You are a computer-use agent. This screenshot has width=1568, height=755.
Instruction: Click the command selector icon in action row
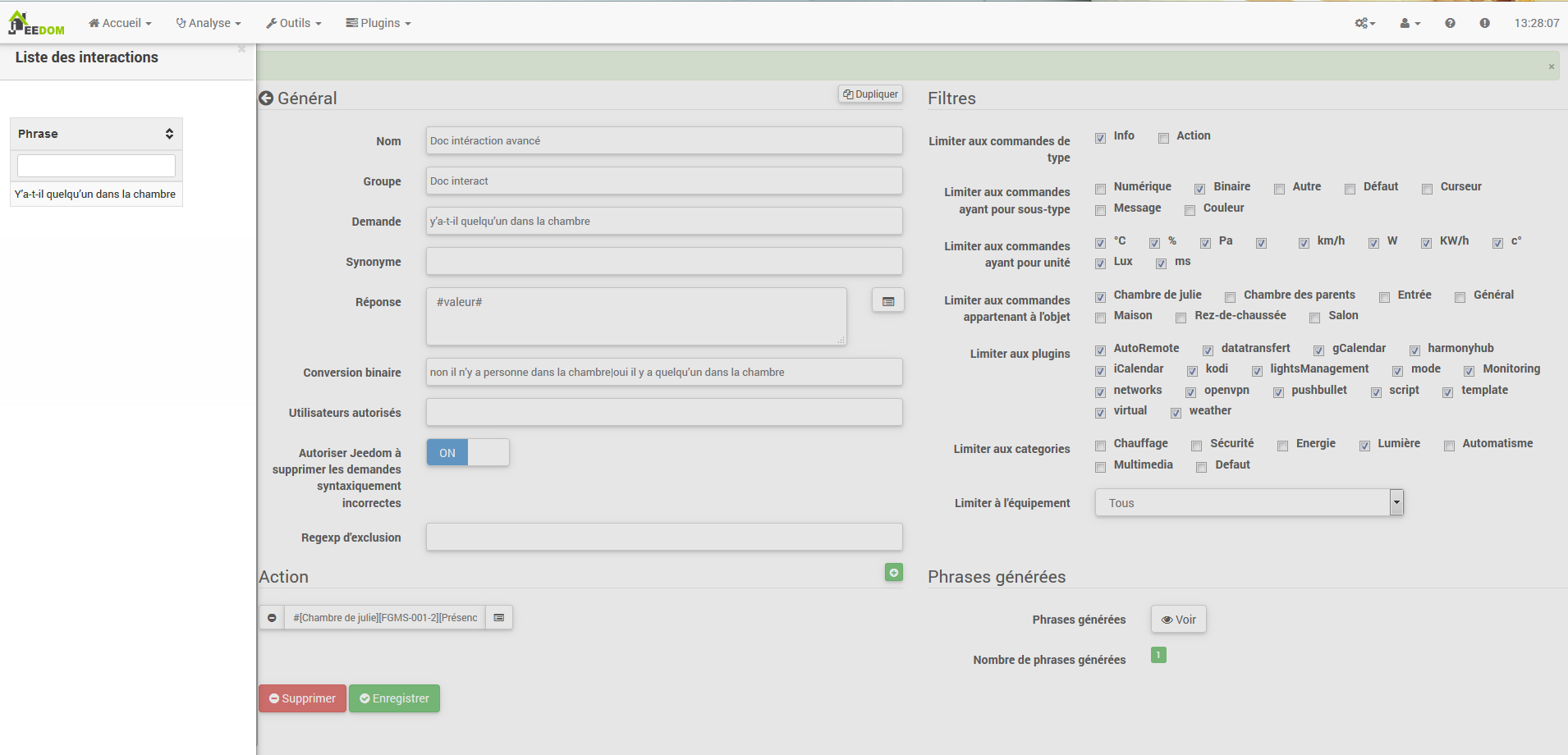tap(498, 617)
